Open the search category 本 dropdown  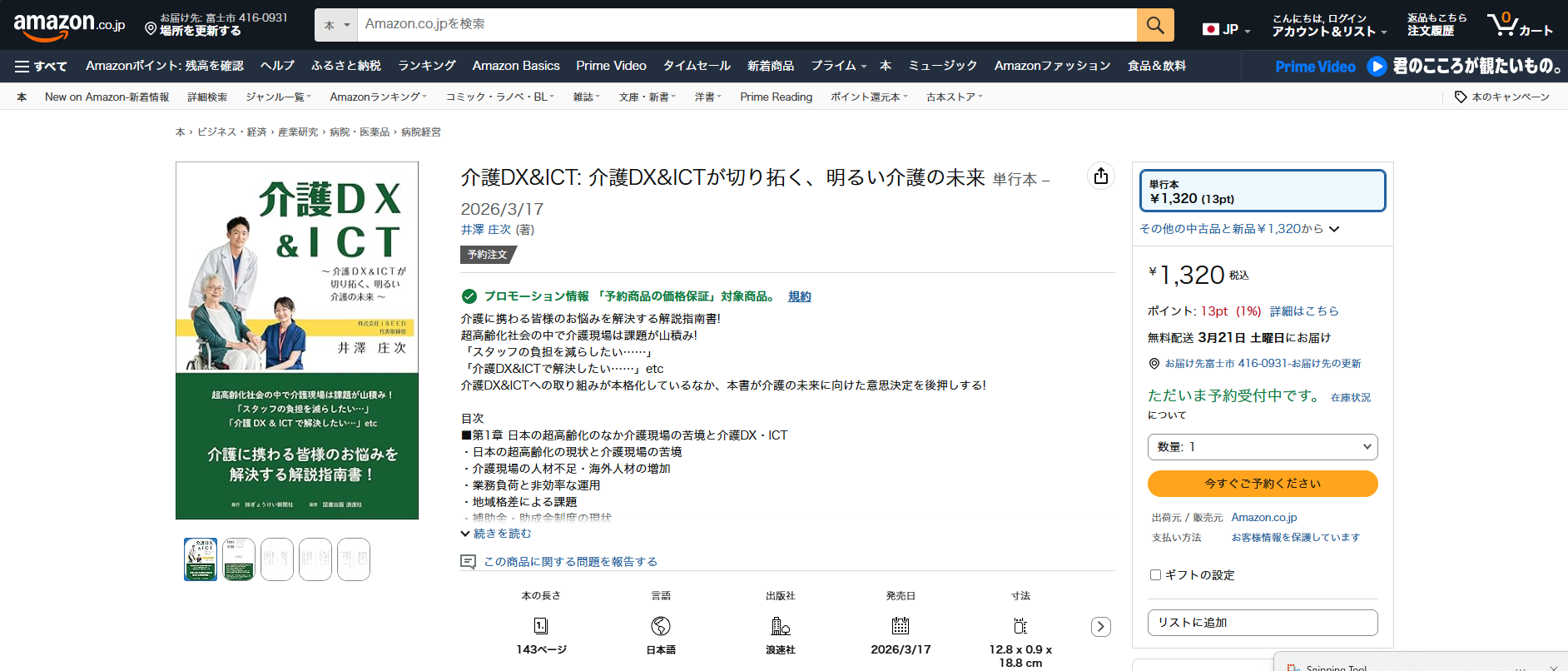tap(336, 25)
